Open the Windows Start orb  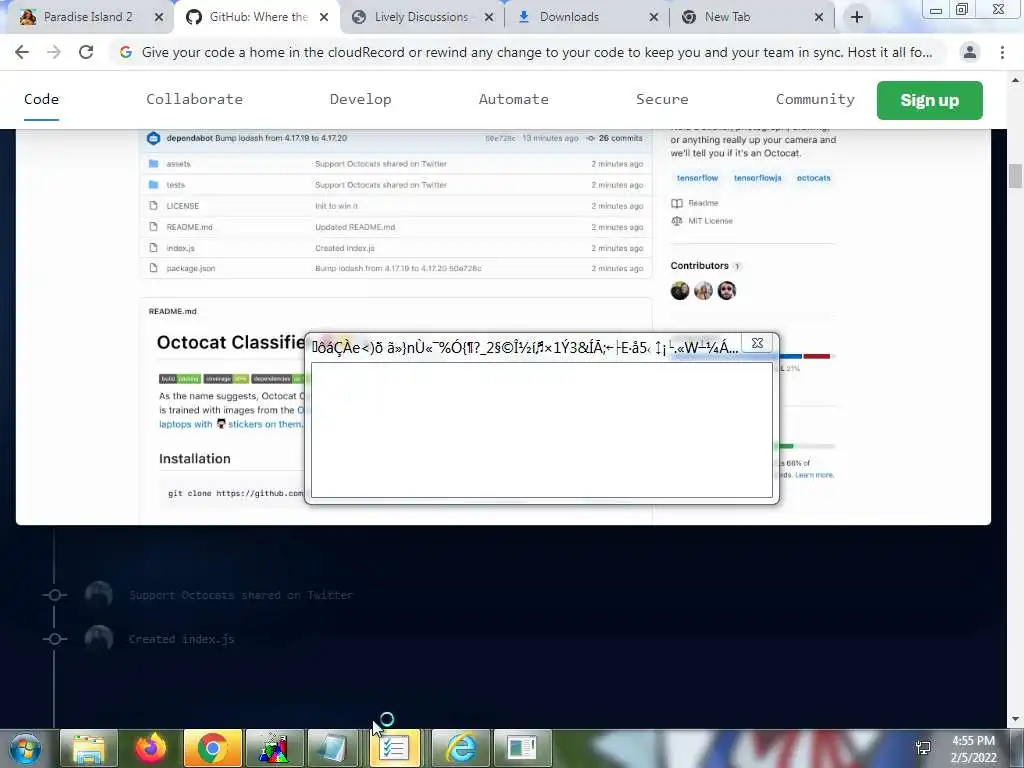(x=25, y=748)
